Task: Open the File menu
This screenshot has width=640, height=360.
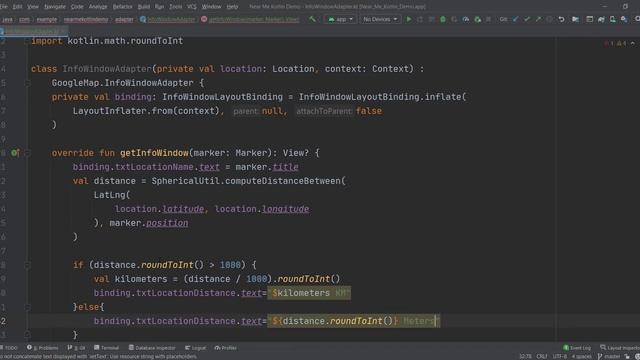Action: tap(3, 7)
